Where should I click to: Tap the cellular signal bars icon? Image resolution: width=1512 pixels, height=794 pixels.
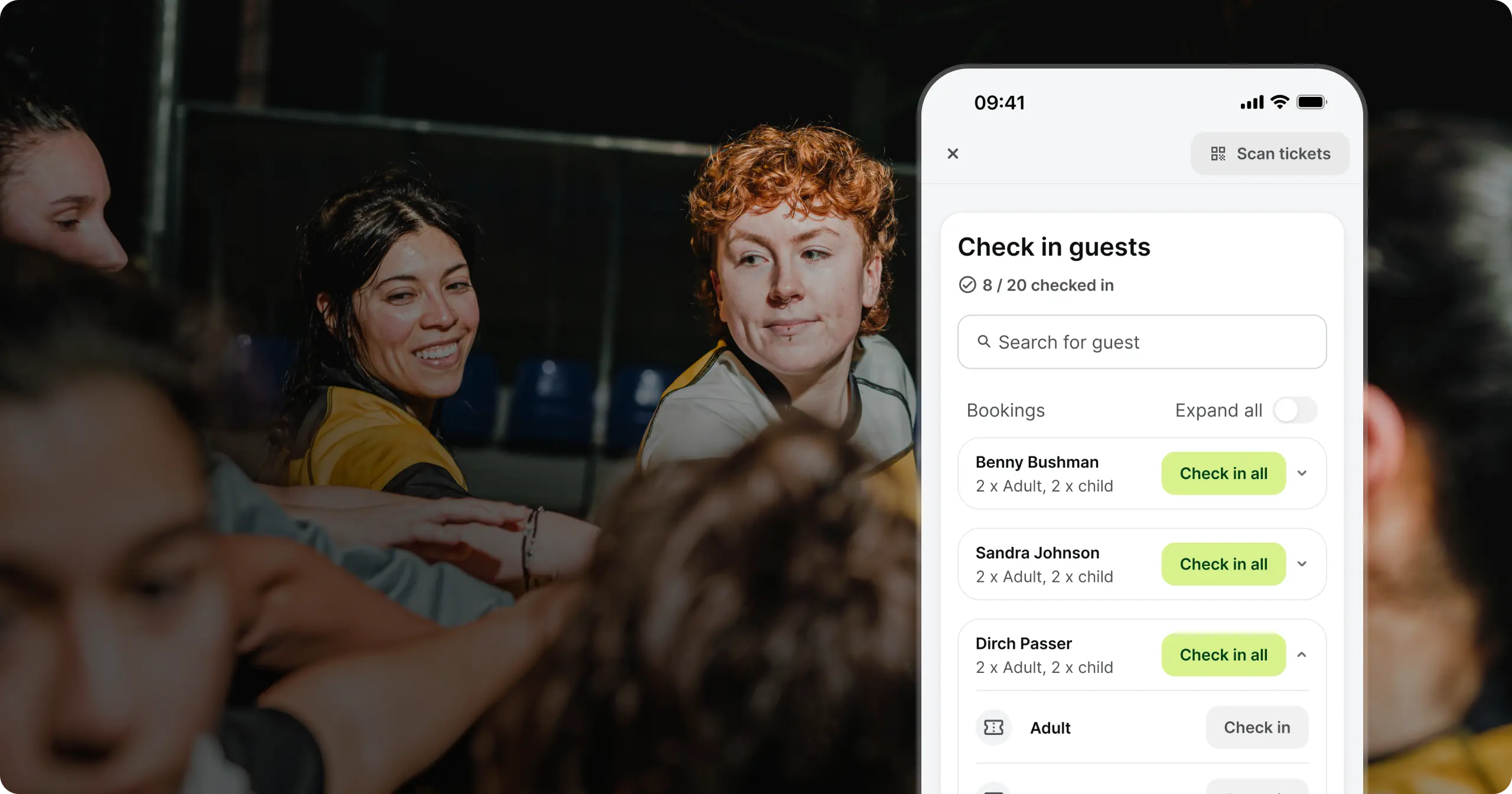pos(1252,102)
